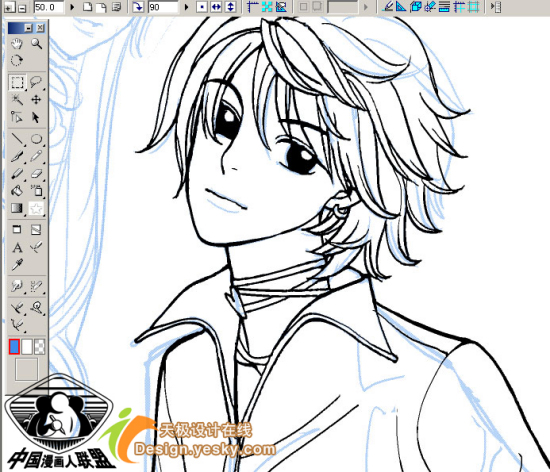This screenshot has width=550, height=472.
Task: Select the Move Layer tool
Action: [x=36, y=100]
